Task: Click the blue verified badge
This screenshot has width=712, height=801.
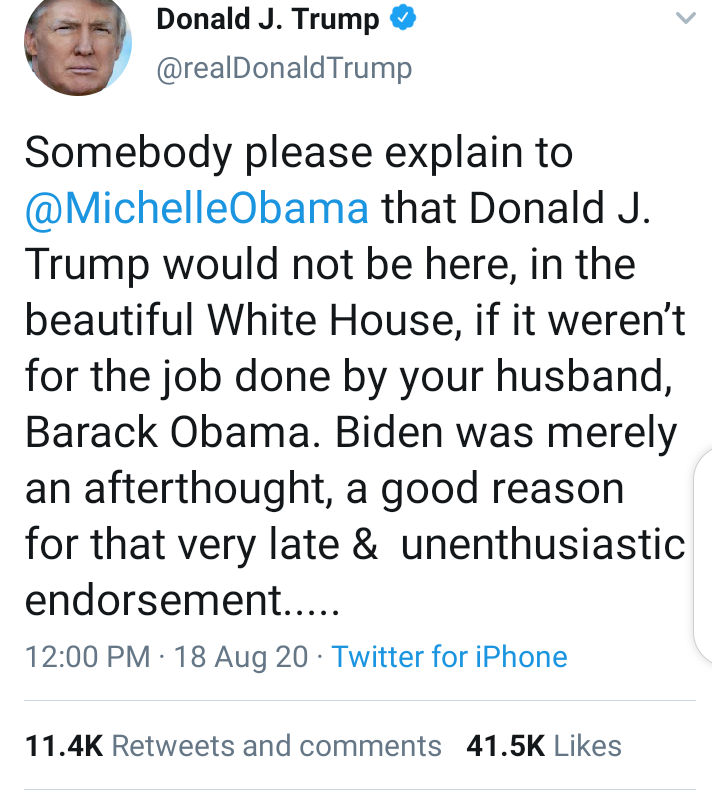Action: click(x=402, y=20)
